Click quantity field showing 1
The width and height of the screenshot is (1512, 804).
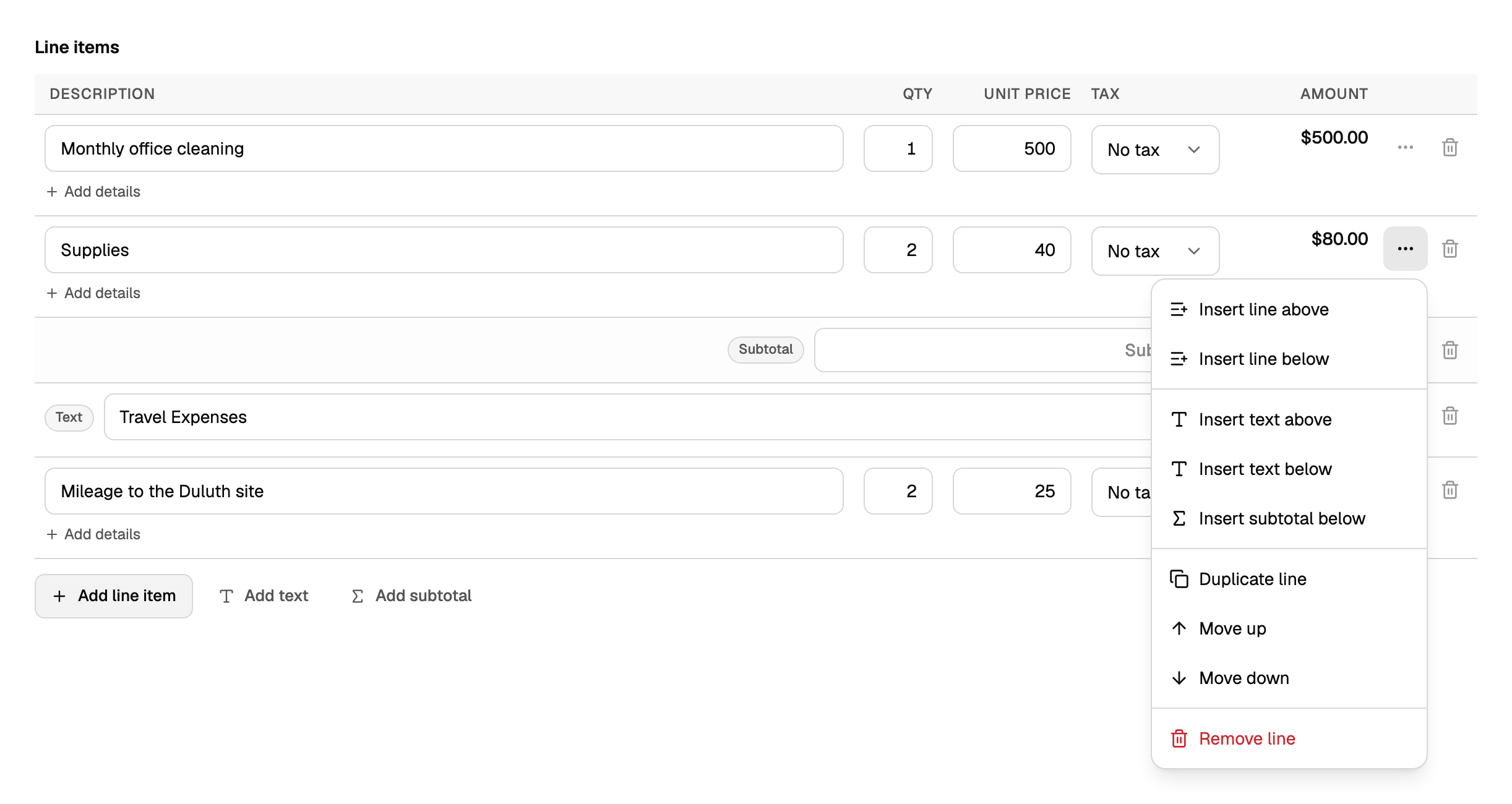click(x=898, y=148)
